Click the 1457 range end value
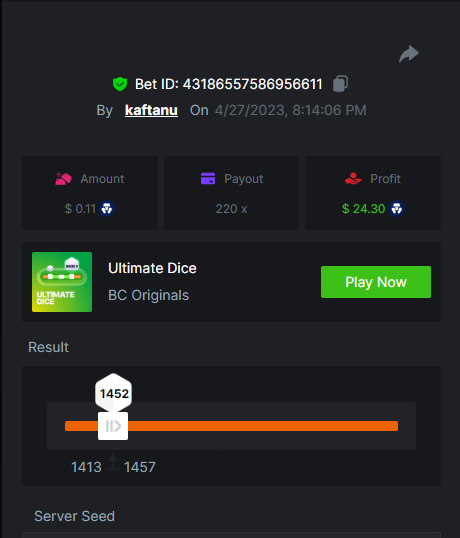The height and width of the screenshot is (538, 460). click(140, 467)
